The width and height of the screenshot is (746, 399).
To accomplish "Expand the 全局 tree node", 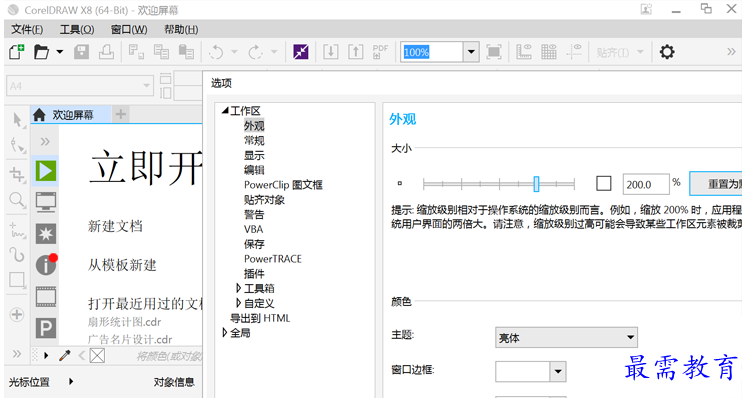I will (225, 332).
